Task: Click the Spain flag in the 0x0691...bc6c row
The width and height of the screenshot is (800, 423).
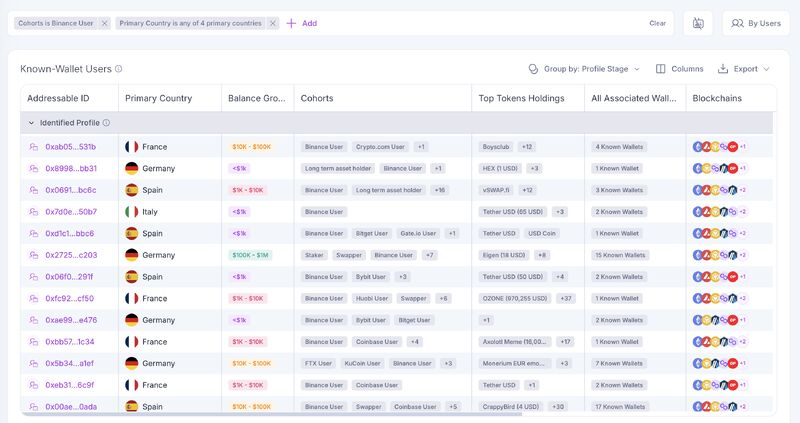Action: (x=132, y=190)
